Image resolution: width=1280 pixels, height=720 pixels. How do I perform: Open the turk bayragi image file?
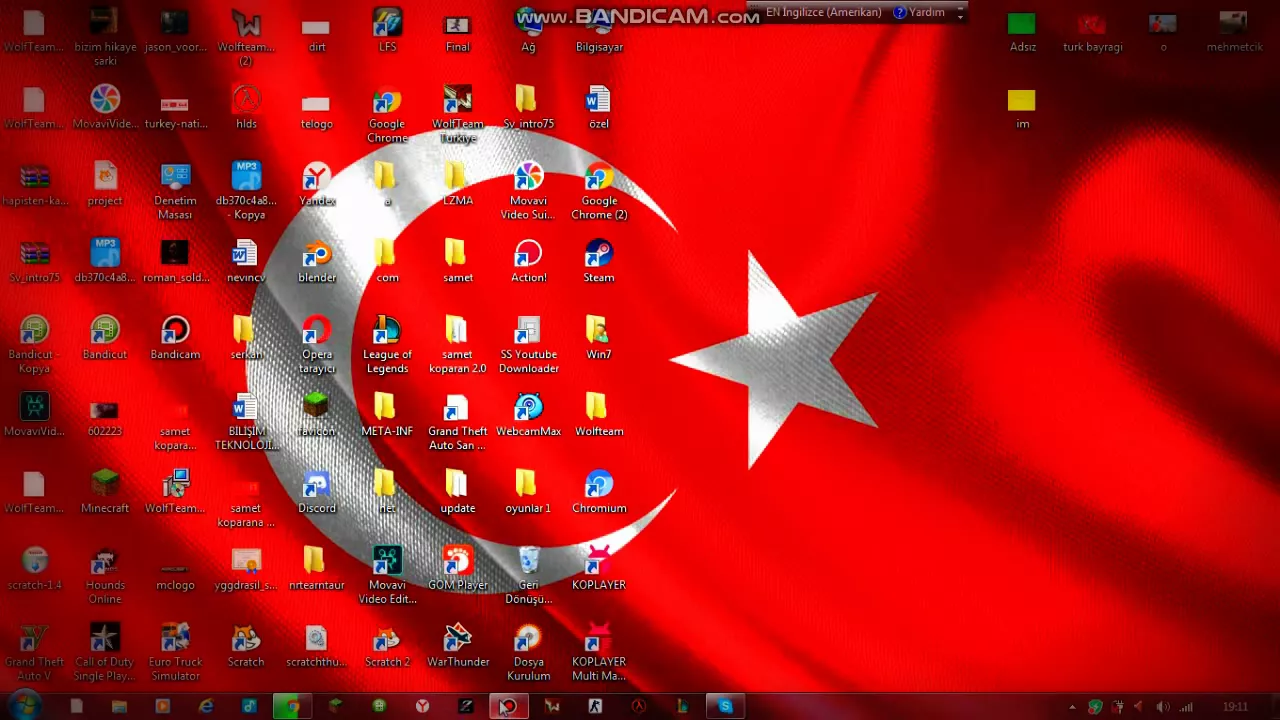click(1092, 30)
